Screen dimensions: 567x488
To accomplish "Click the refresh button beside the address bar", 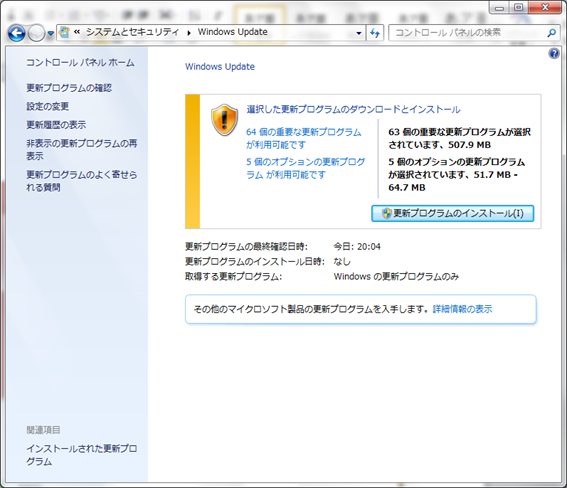I will (x=375, y=33).
